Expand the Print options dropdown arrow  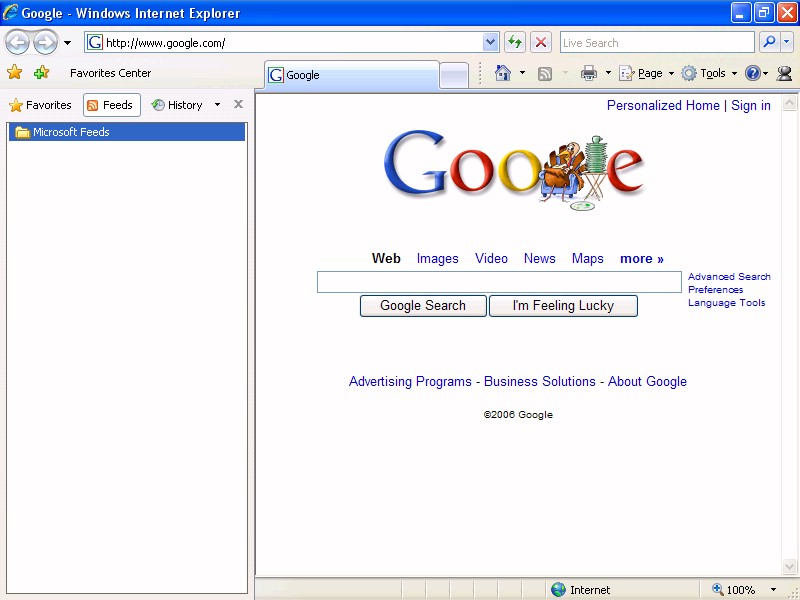click(x=608, y=73)
